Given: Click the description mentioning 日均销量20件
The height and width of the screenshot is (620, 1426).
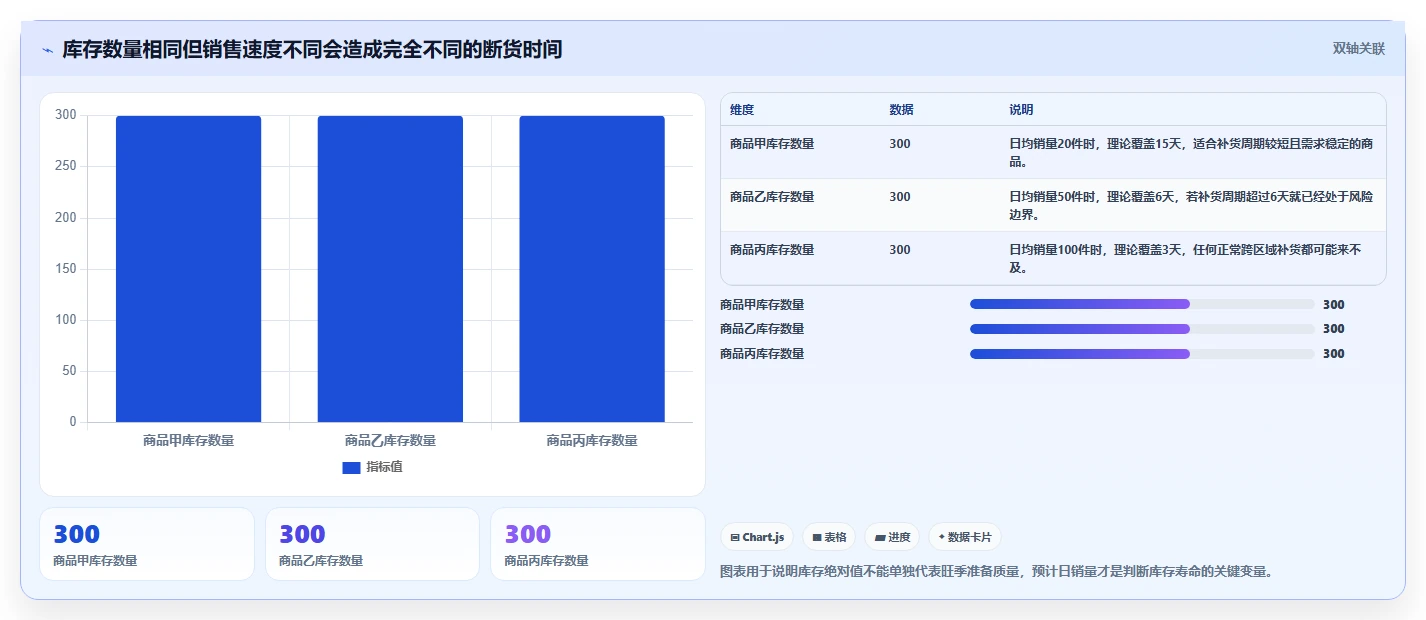Looking at the screenshot, I should (x=1191, y=152).
